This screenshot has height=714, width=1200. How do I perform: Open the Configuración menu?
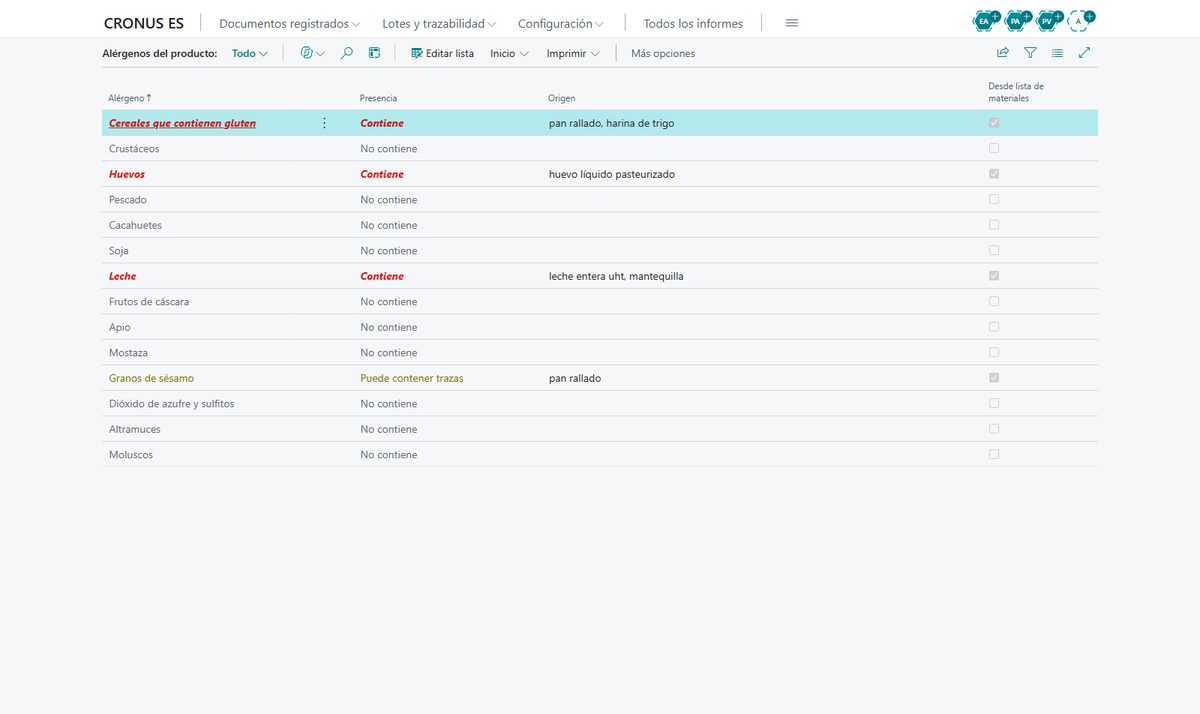pos(561,23)
